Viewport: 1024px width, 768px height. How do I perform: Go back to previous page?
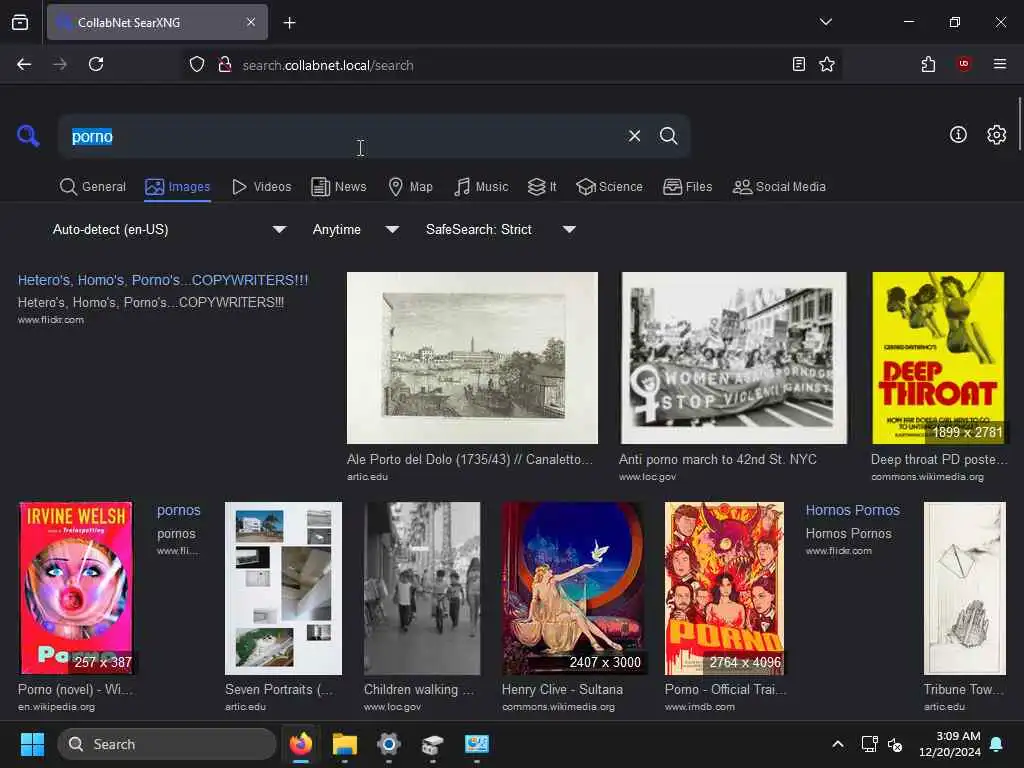24,64
